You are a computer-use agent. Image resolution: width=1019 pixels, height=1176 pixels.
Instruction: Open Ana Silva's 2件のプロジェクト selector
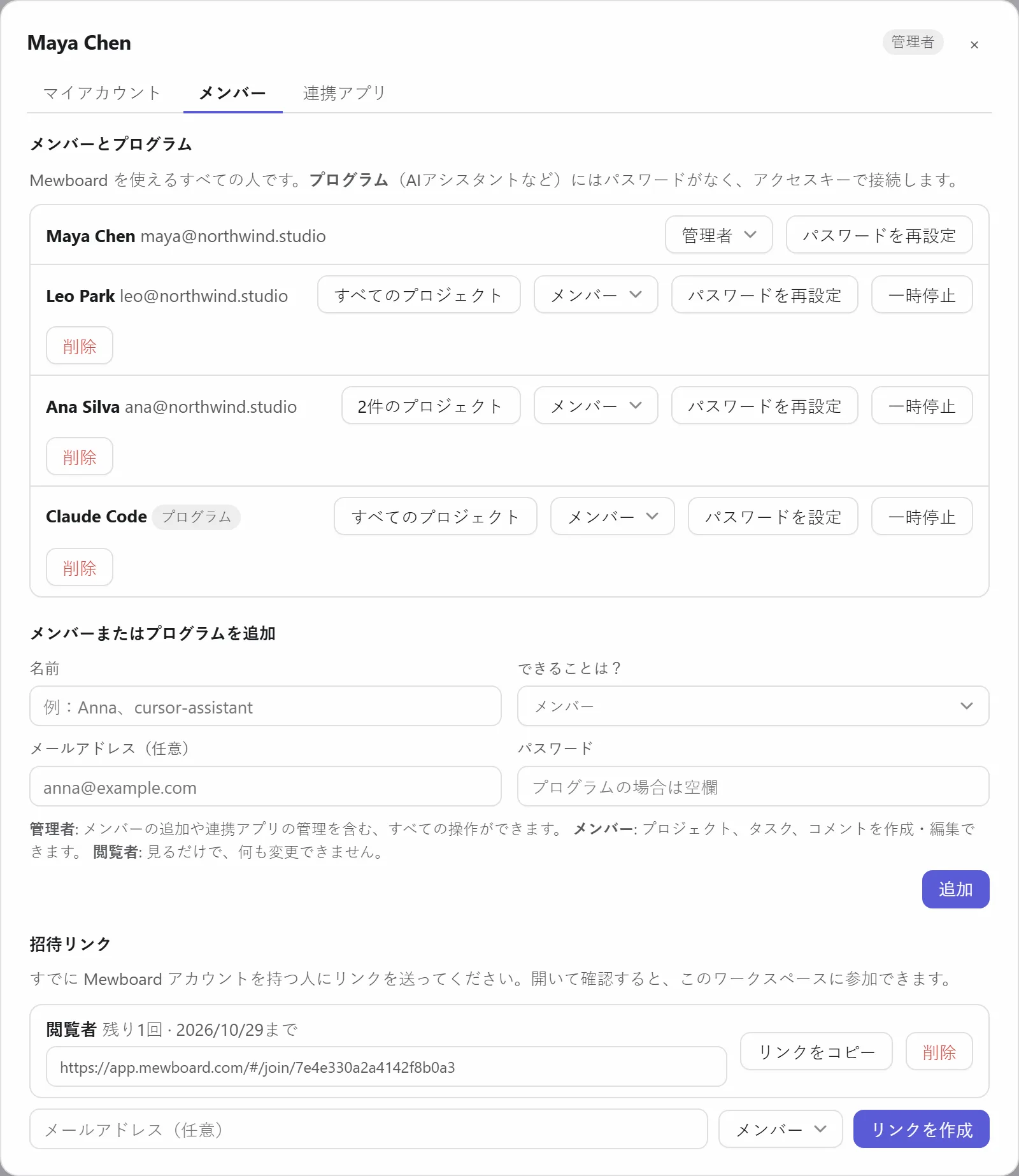431,406
